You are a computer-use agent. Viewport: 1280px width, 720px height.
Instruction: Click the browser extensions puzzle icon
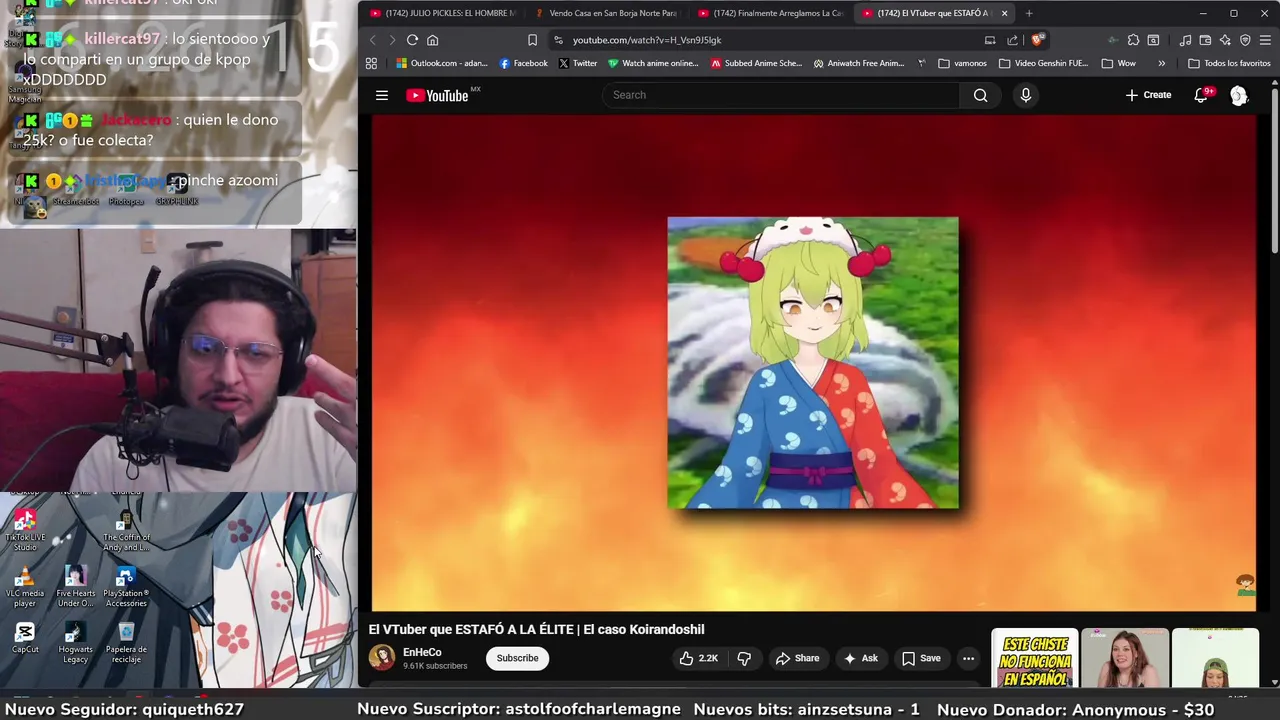coord(1133,40)
